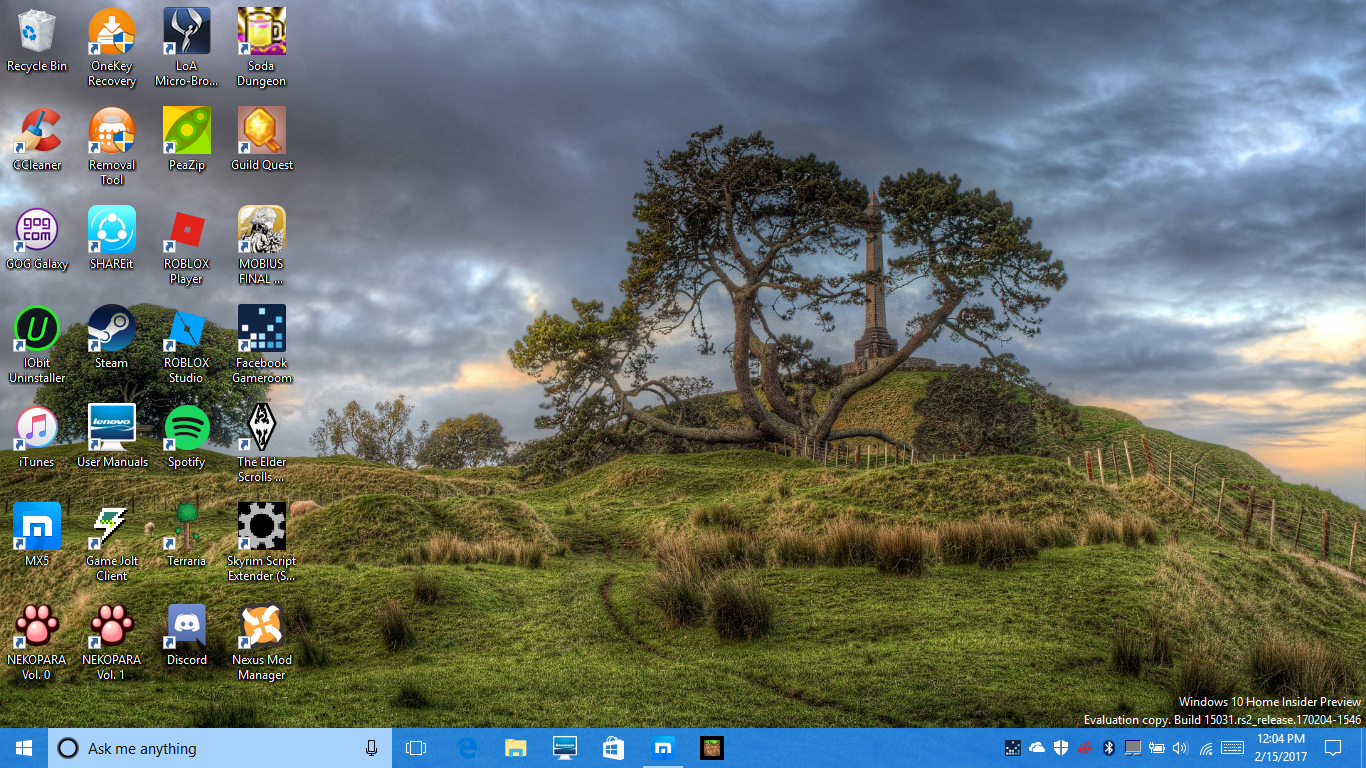The height and width of the screenshot is (768, 1366).
Task: Click the Bluetooth icon in system tray
Action: click(x=1108, y=748)
